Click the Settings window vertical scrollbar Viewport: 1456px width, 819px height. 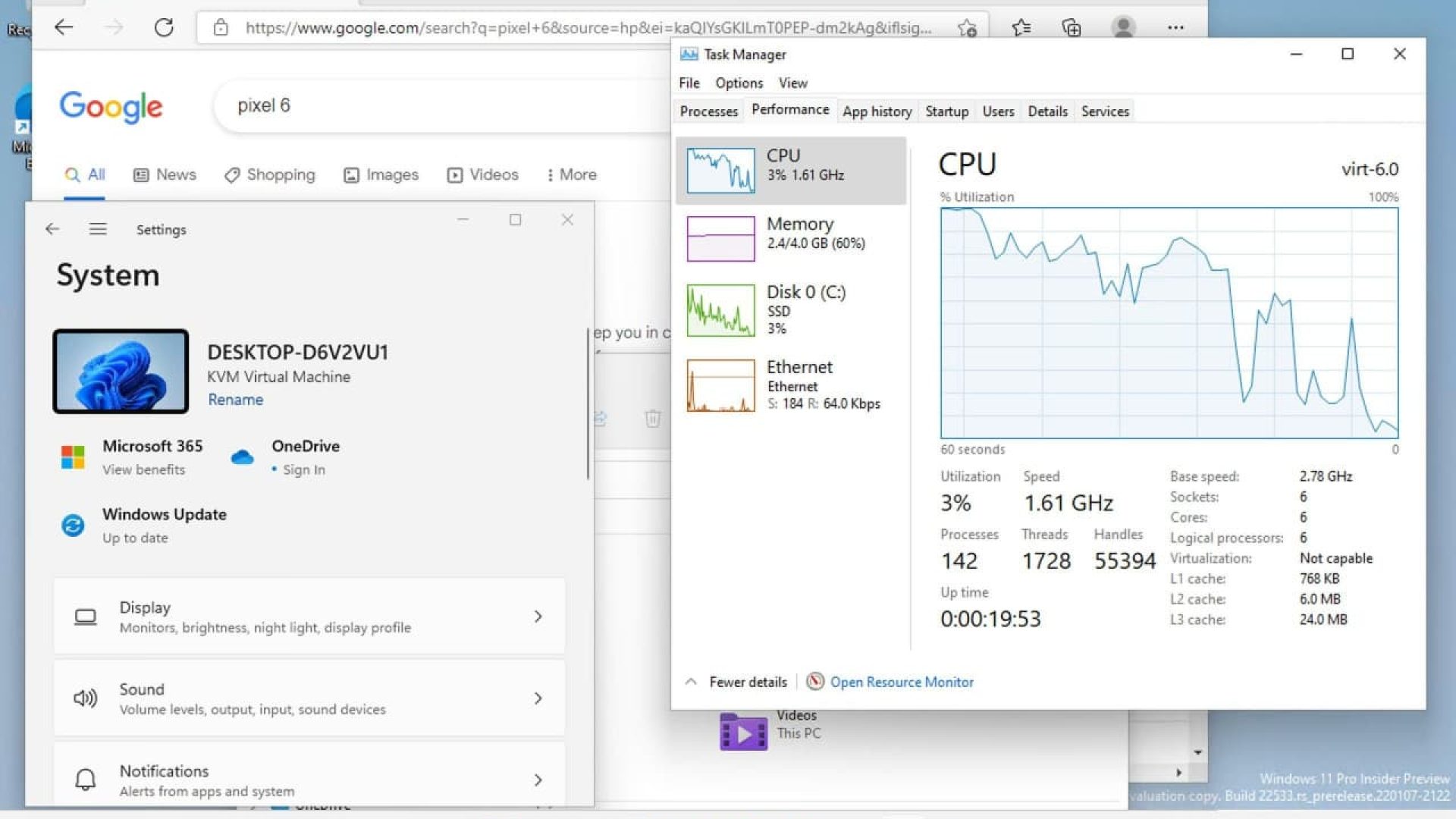pos(588,403)
